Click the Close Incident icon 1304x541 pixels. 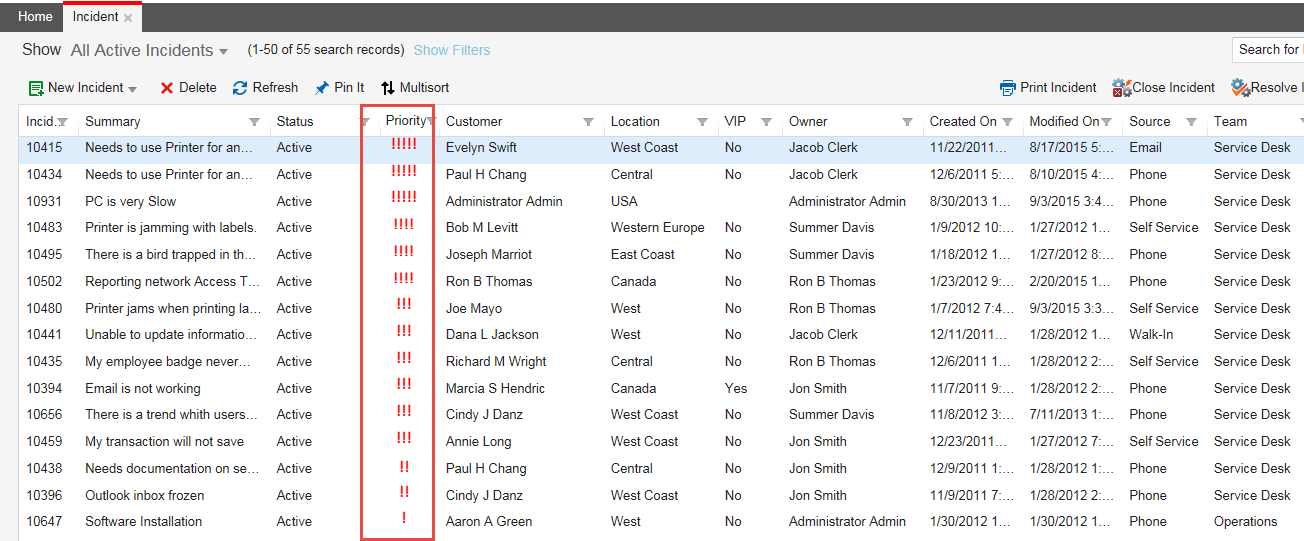click(x=1121, y=88)
